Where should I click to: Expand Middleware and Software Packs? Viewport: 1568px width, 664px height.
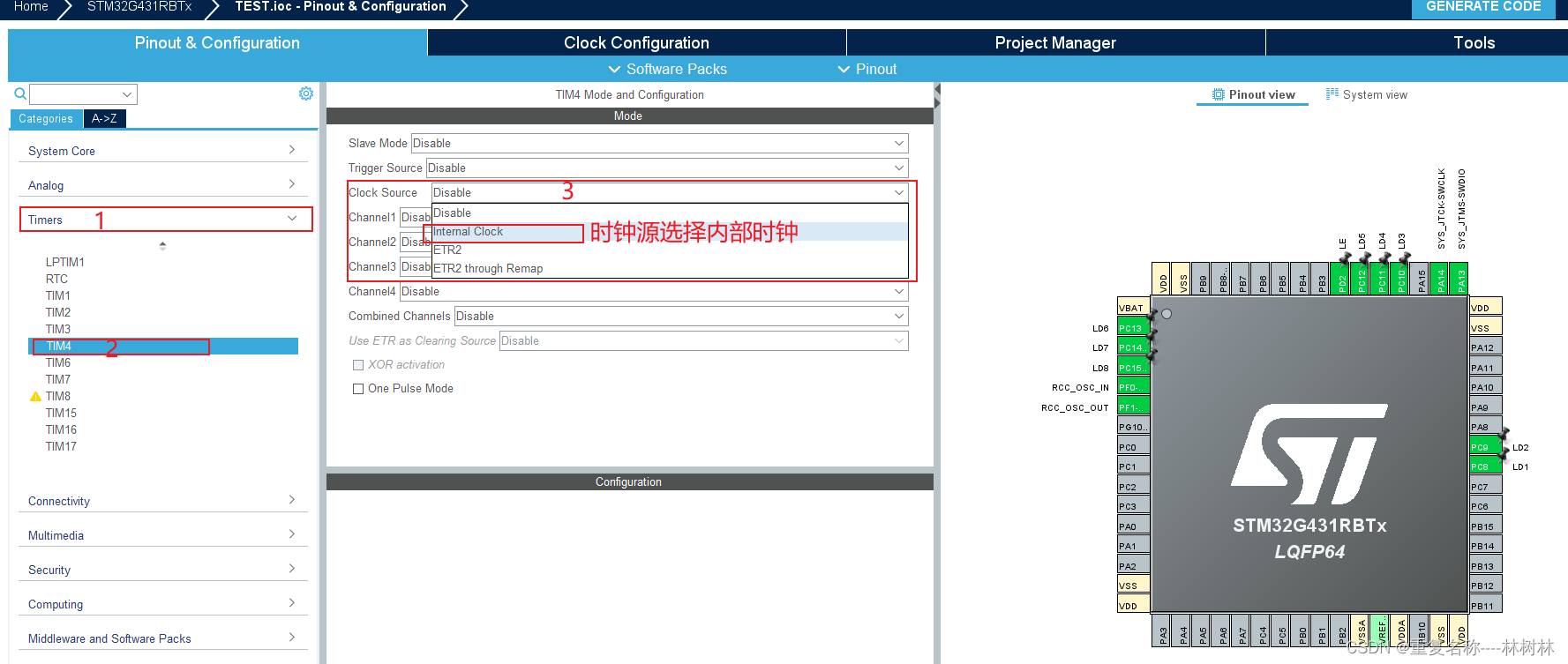[163, 638]
